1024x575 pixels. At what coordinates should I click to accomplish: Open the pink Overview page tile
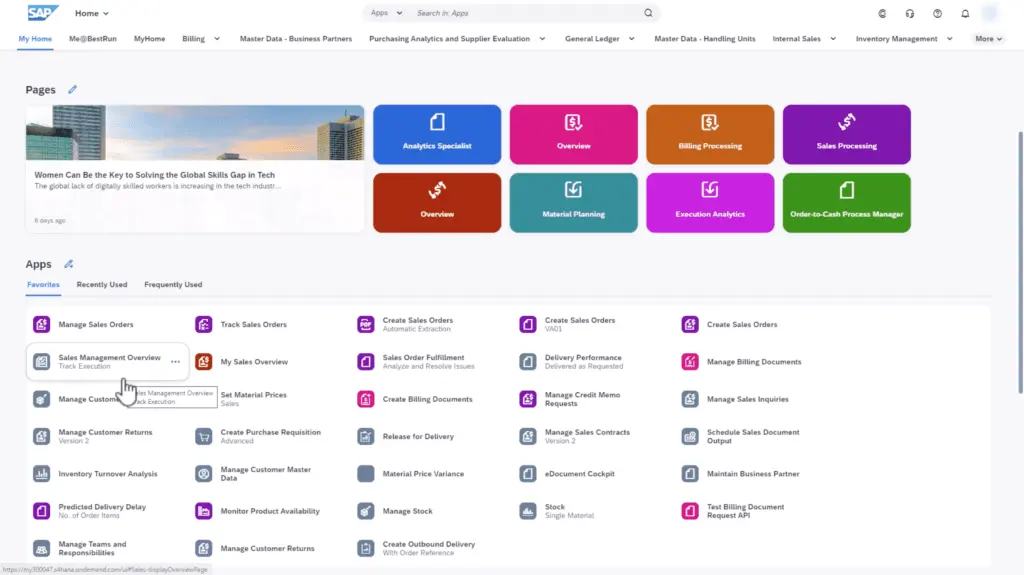[x=573, y=134]
